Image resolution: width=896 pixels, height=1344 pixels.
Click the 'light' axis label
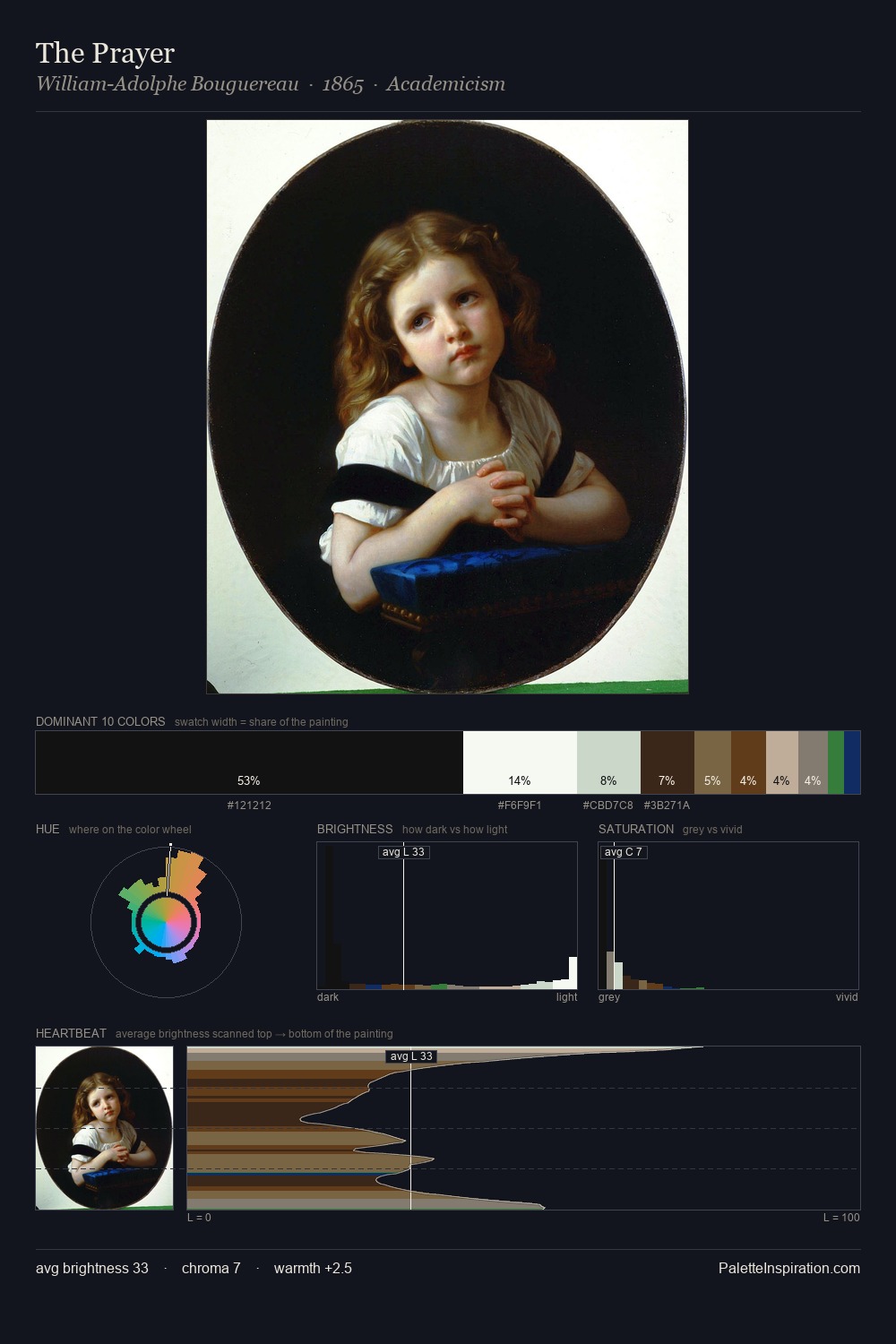click(566, 997)
